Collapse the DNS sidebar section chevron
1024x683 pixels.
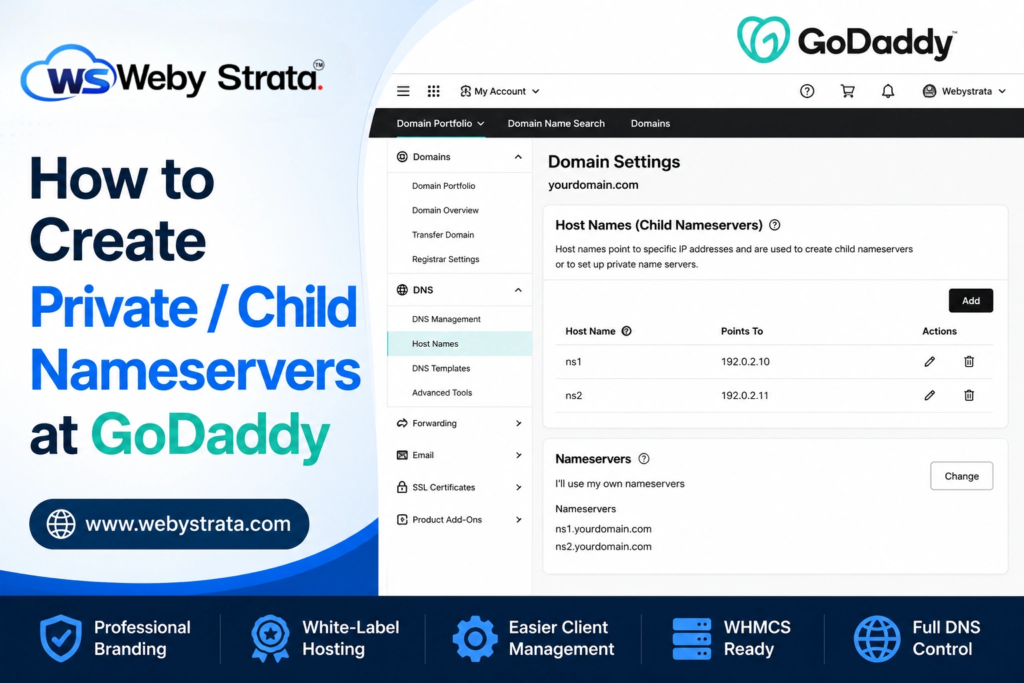tap(518, 290)
